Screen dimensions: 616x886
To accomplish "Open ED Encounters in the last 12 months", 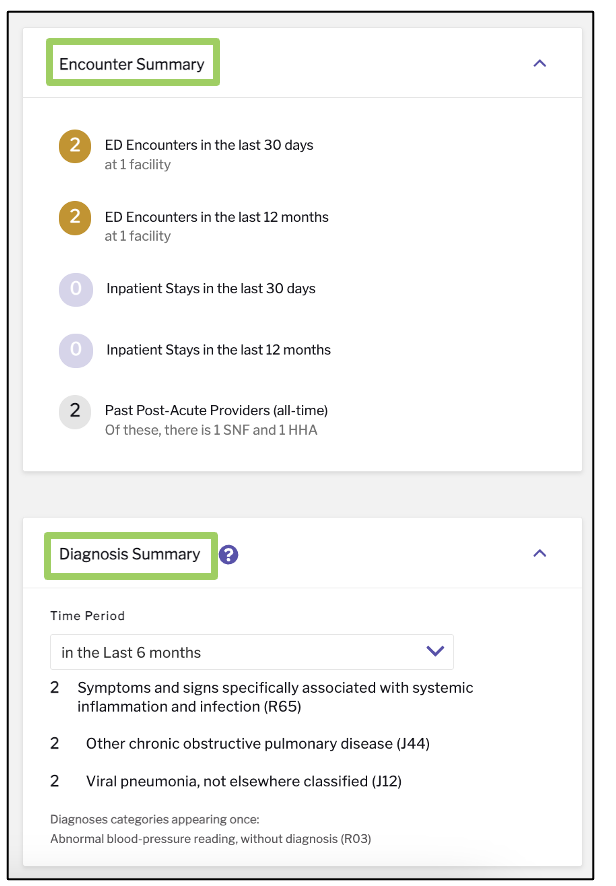I will click(216, 217).
